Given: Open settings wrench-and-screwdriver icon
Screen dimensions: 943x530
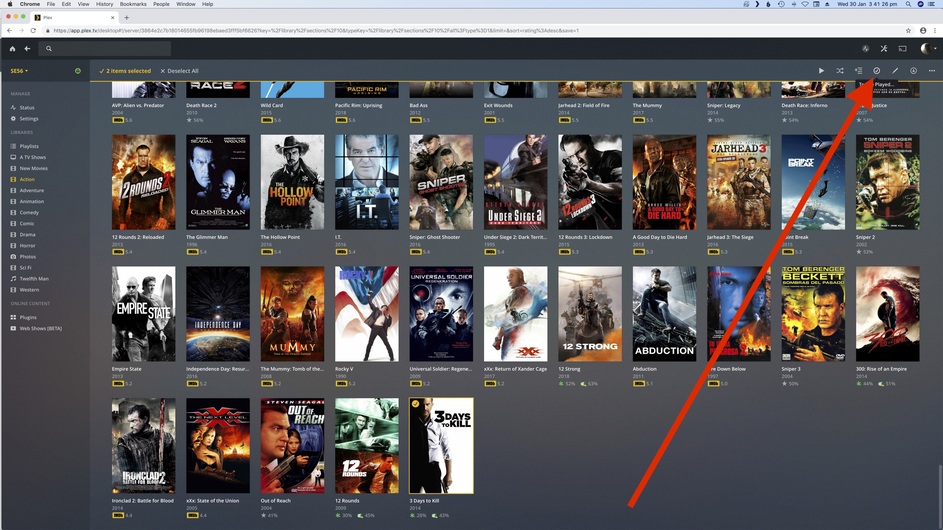Looking at the screenshot, I should (883, 49).
